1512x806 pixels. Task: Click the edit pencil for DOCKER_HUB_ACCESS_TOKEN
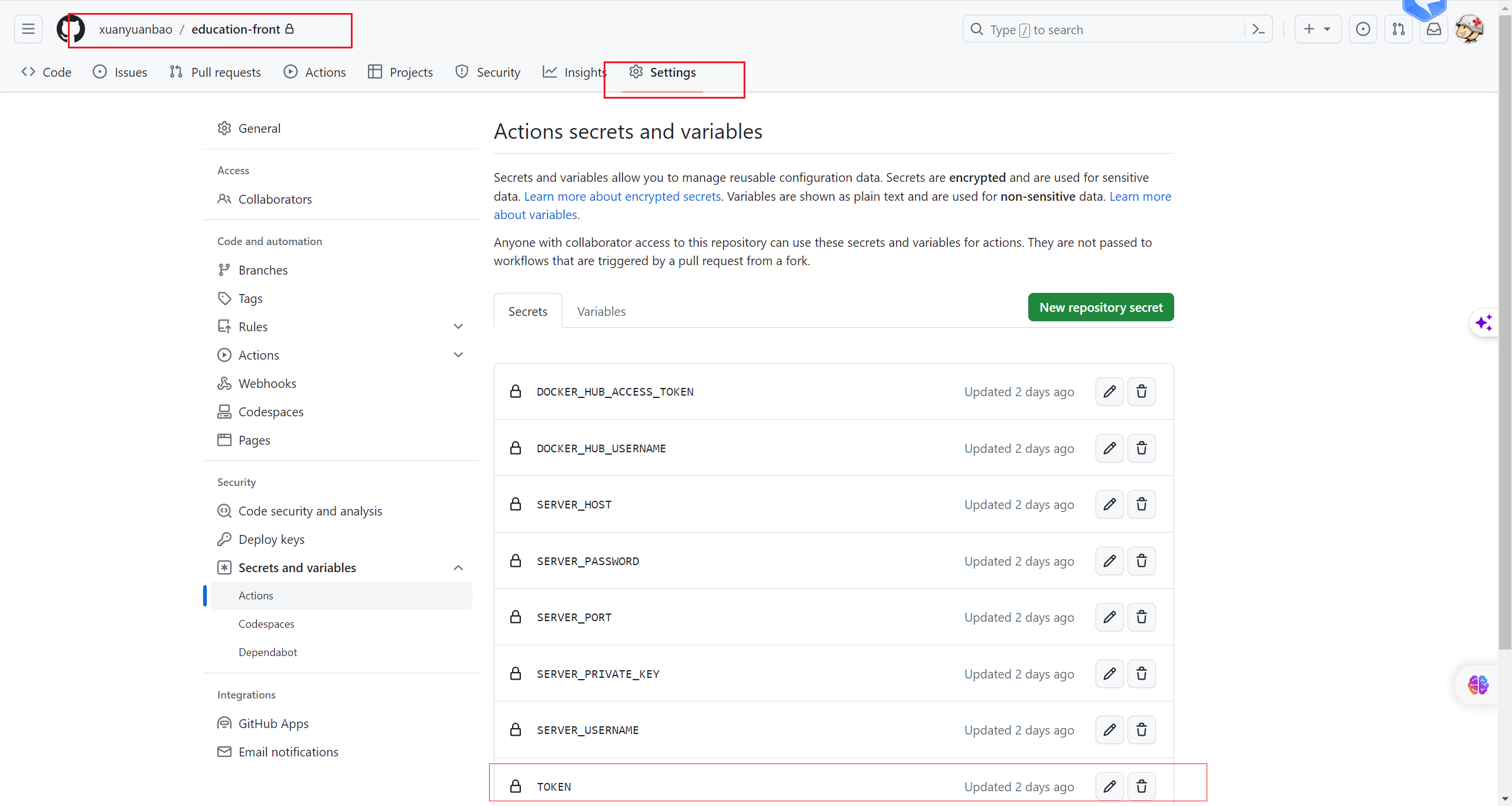(1109, 391)
